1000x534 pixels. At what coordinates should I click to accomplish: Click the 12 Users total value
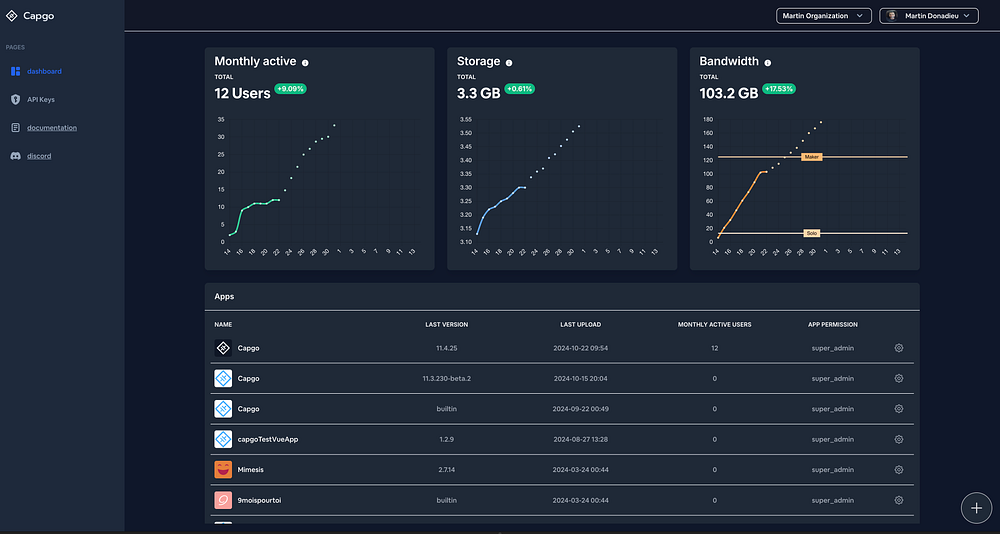coord(242,93)
